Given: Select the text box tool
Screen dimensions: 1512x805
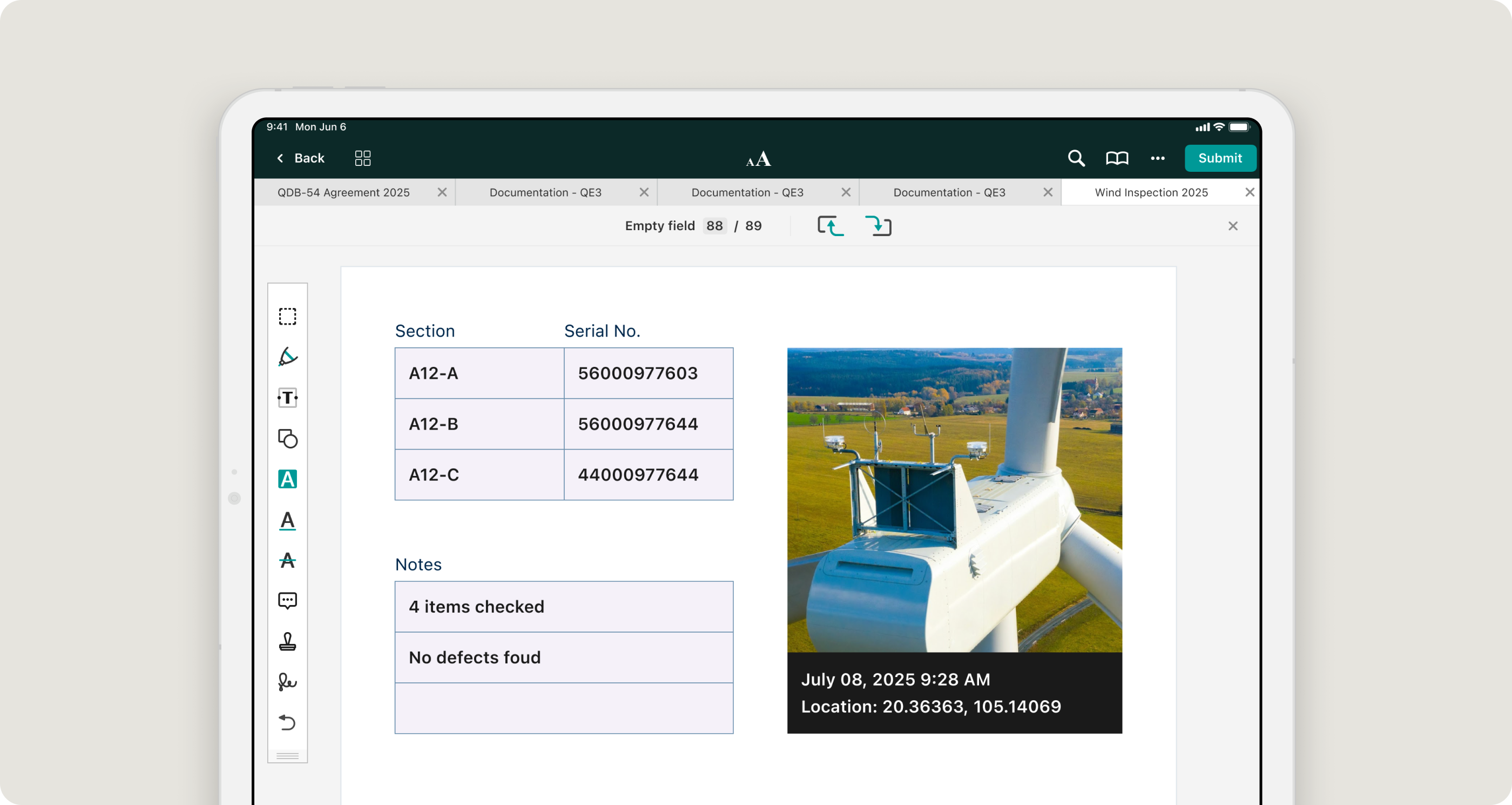Looking at the screenshot, I should tap(287, 398).
